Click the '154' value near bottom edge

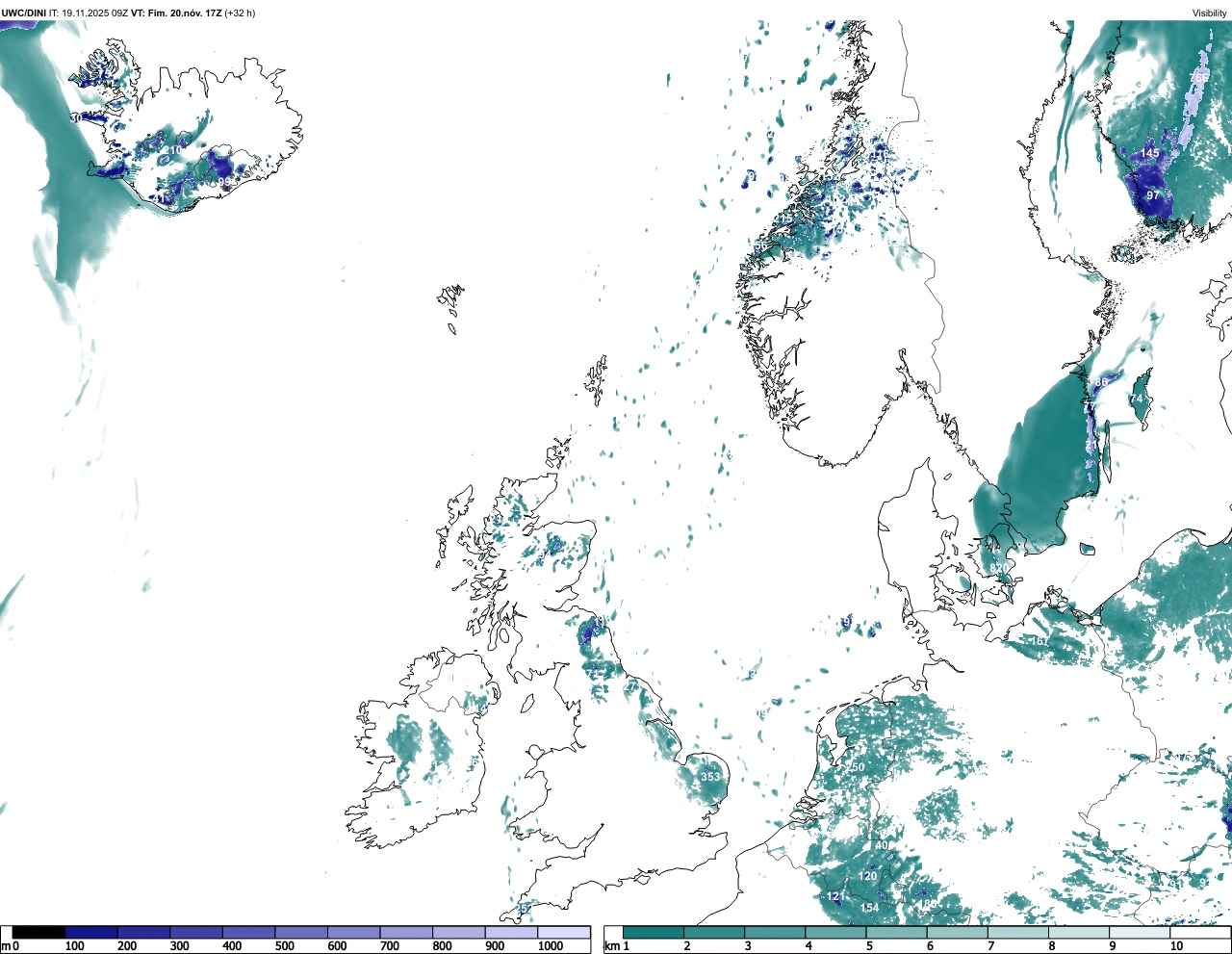869,908
